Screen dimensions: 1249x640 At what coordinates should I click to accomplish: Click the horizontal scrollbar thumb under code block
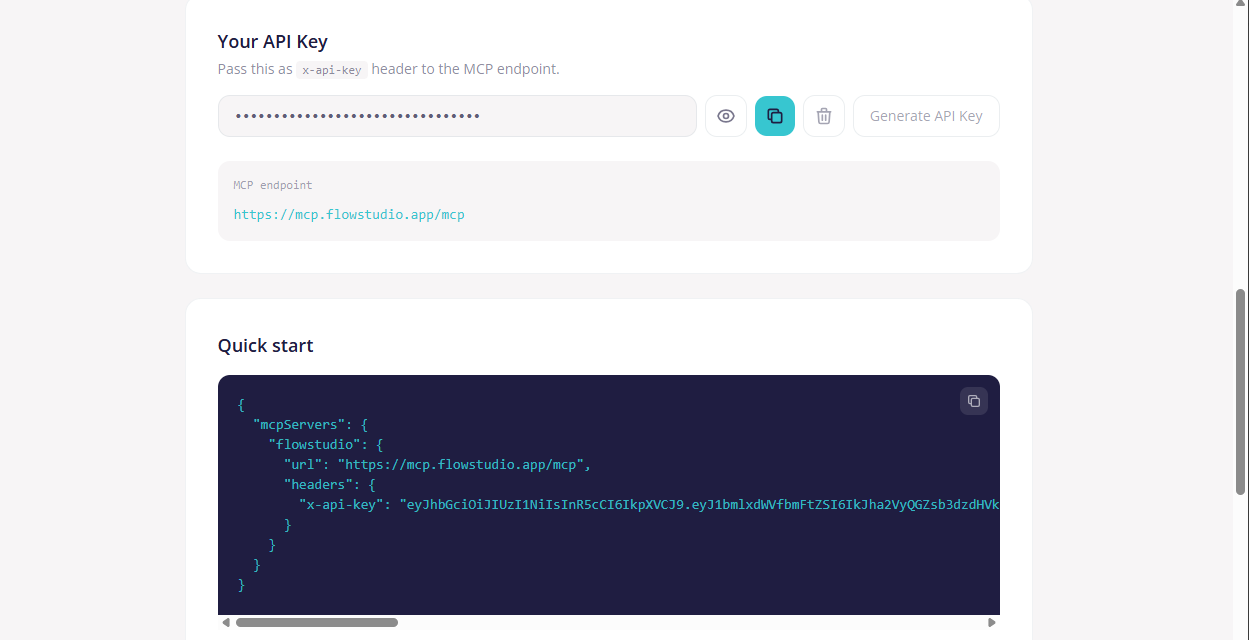pos(317,622)
